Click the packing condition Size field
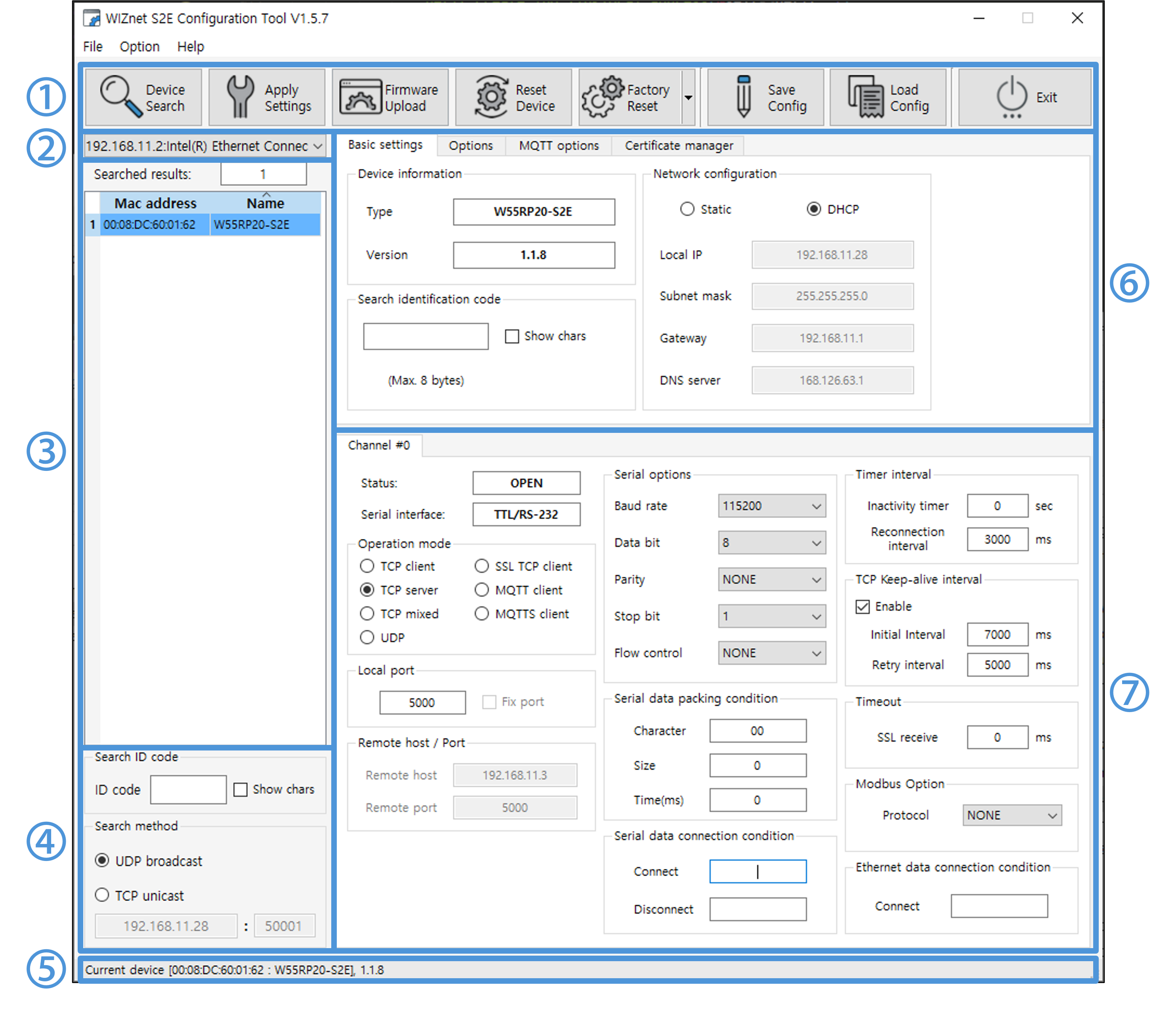 (x=758, y=766)
